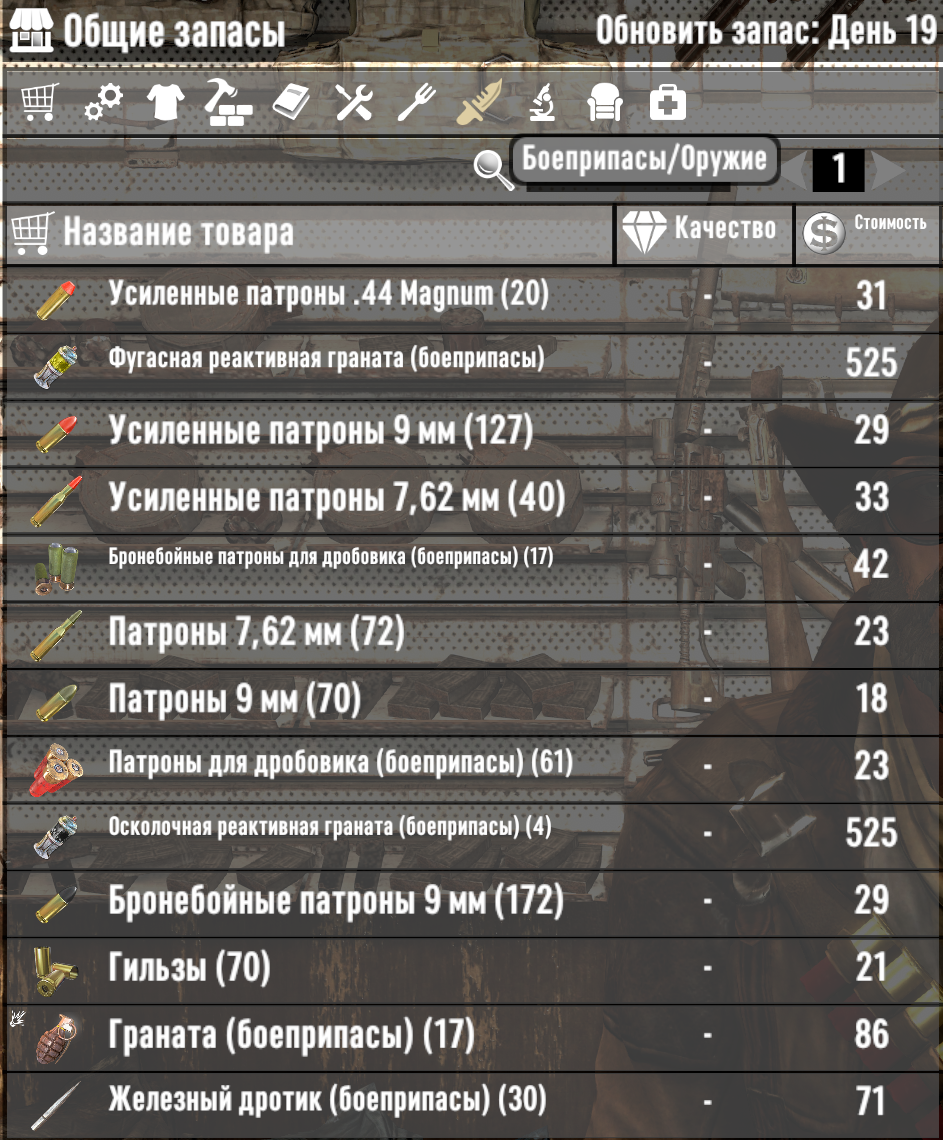The width and height of the screenshot is (943, 1140).
Task: Pick Гильзы (70) from trader list
Action: [x=471, y=968]
